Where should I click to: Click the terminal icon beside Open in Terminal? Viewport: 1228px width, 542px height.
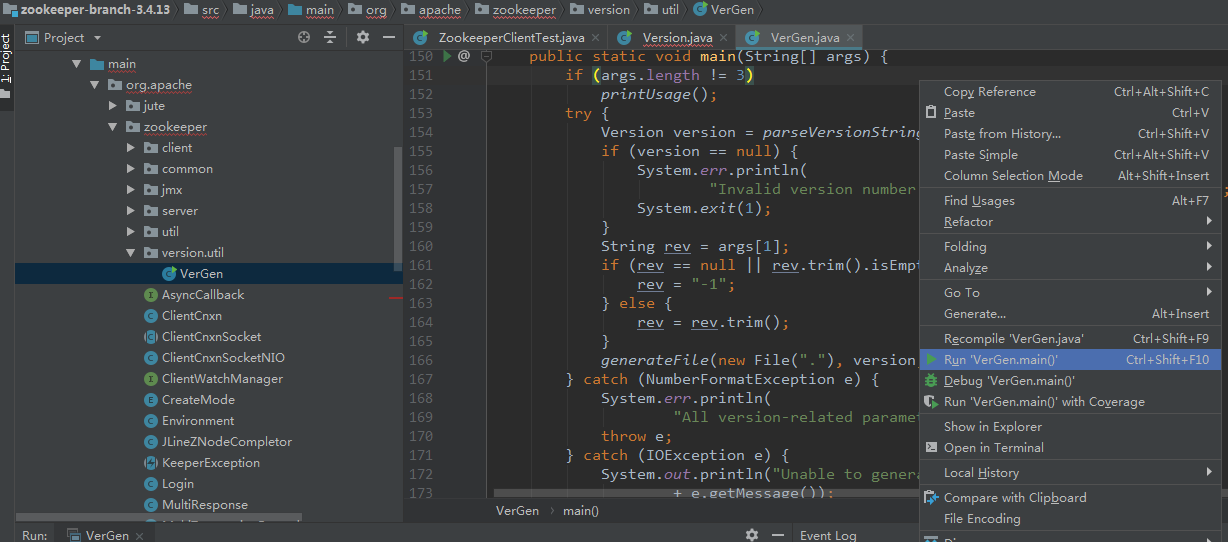point(931,448)
